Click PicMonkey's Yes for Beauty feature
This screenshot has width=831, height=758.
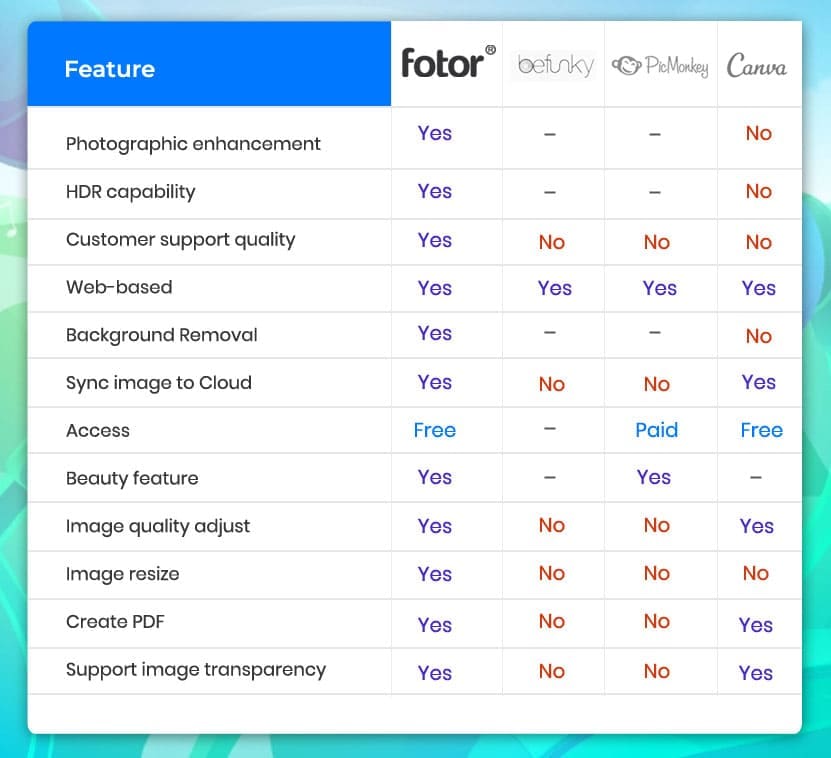654,478
